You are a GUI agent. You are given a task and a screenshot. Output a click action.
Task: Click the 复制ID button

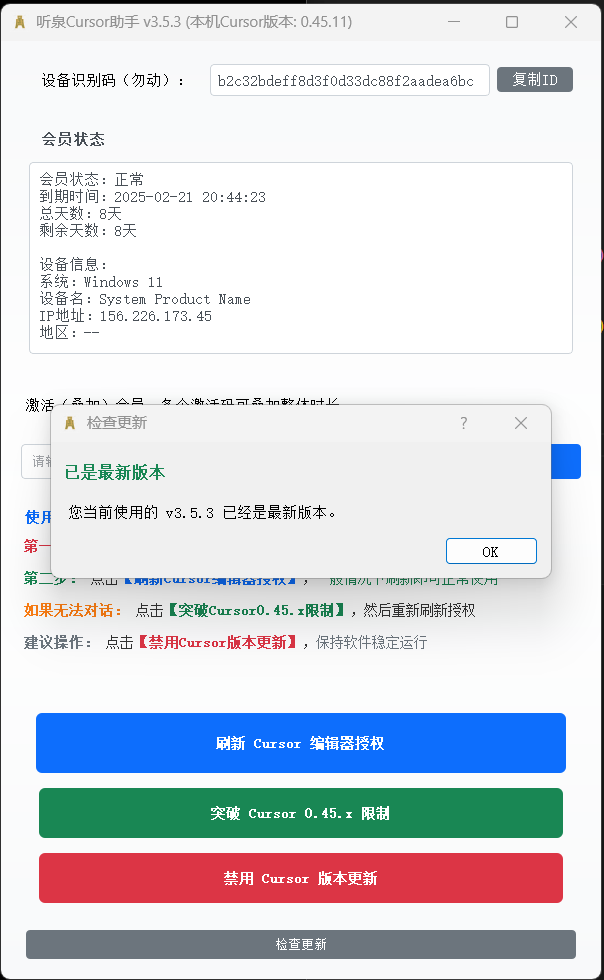[x=535, y=79]
